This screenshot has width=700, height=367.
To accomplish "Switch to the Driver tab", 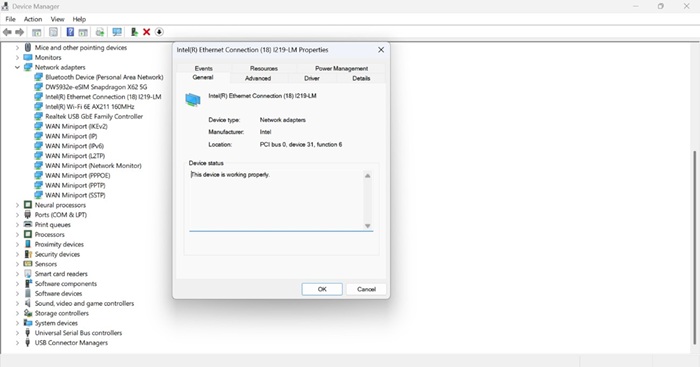I will pos(312,78).
